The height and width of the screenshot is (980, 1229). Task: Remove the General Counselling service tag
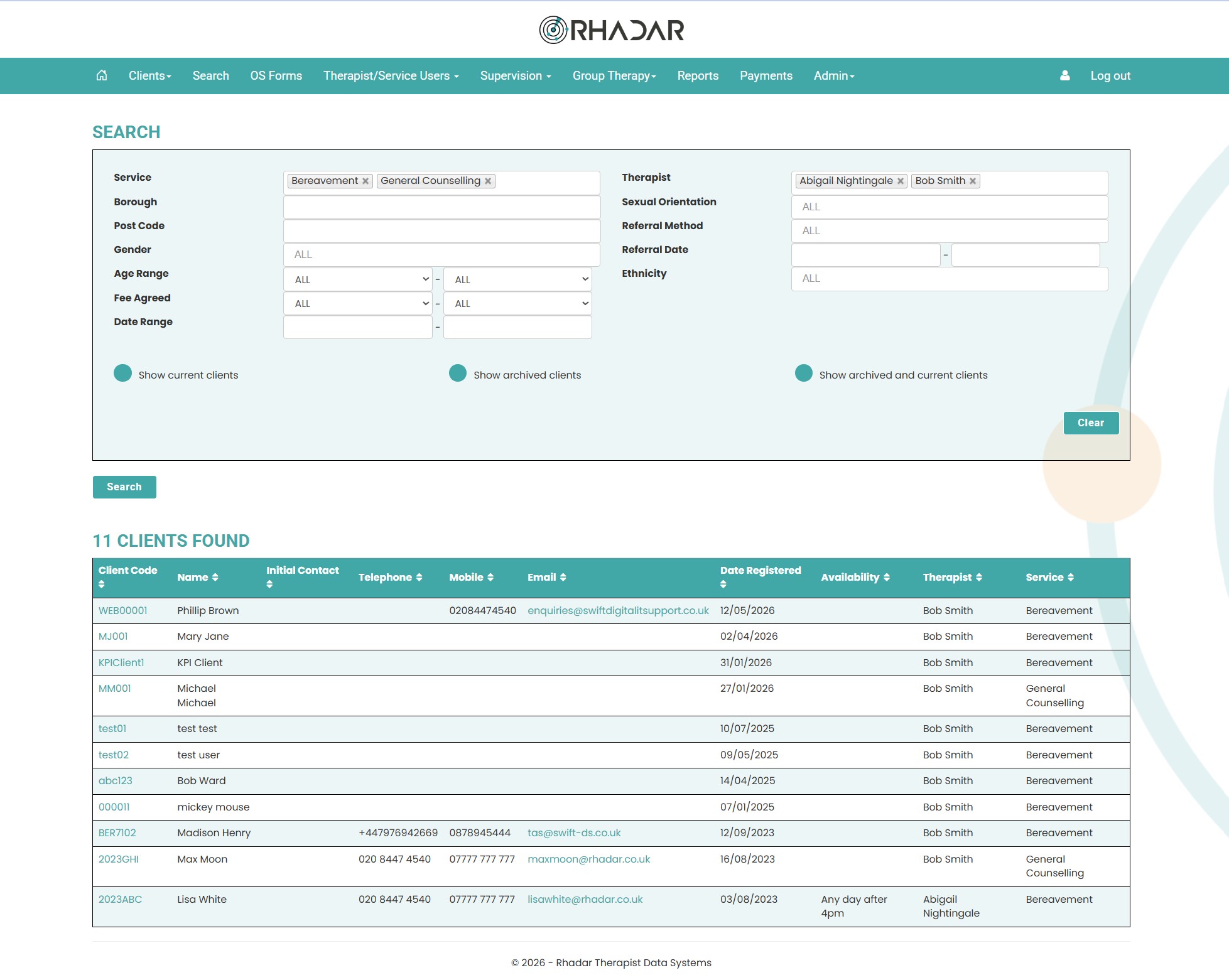click(x=488, y=181)
